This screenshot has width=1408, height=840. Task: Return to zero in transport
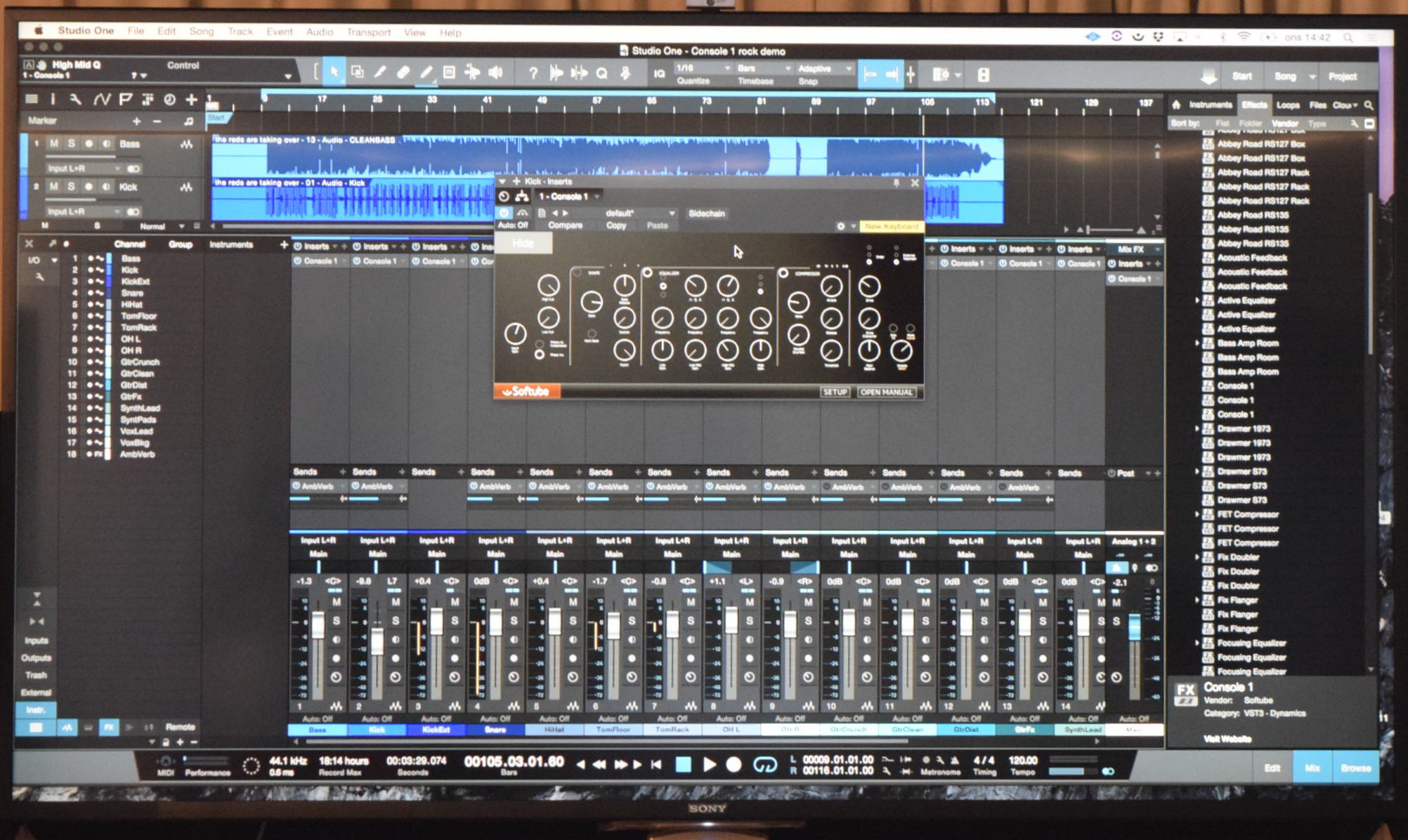[656, 765]
